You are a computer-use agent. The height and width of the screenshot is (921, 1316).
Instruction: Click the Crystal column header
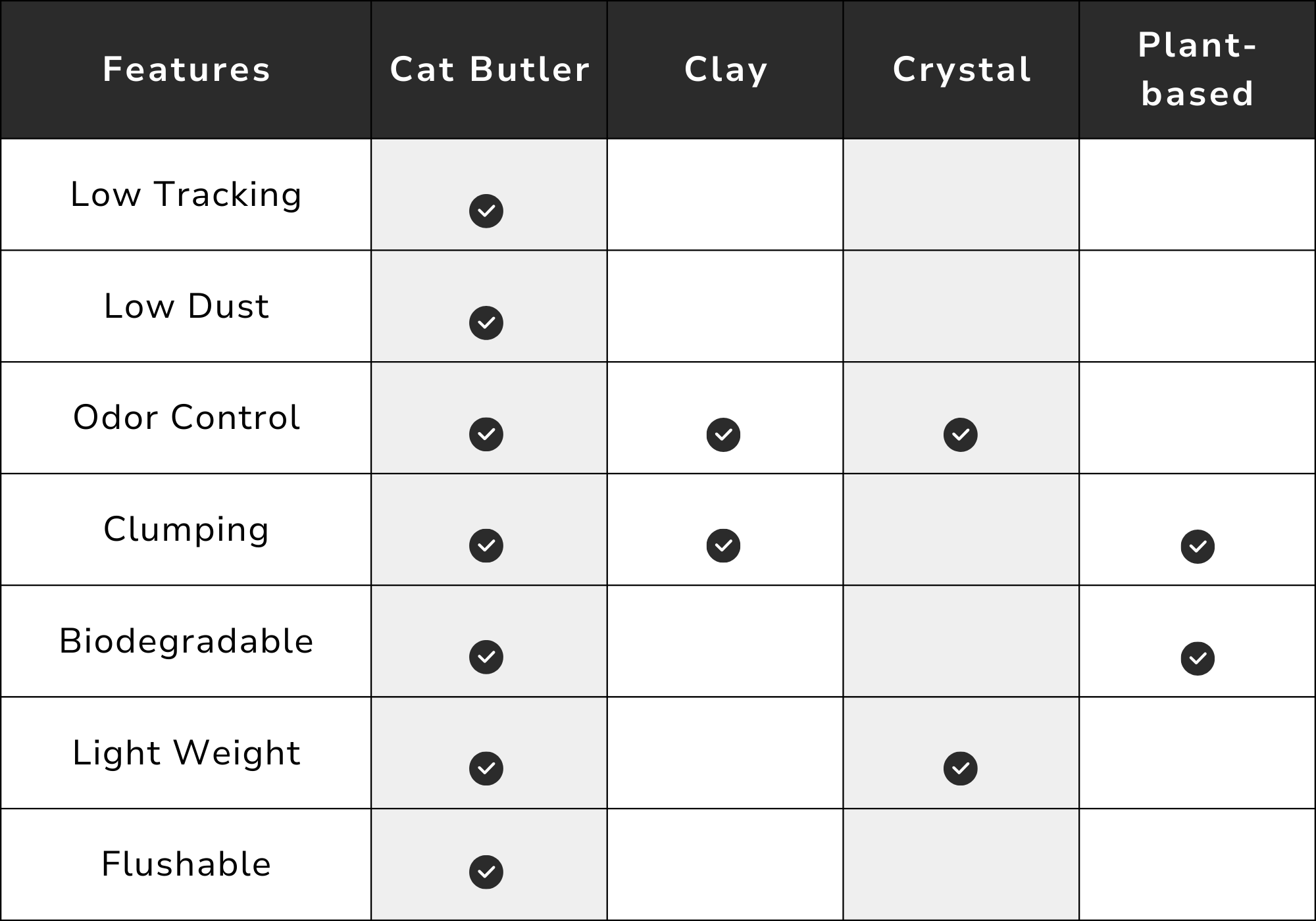[961, 70]
